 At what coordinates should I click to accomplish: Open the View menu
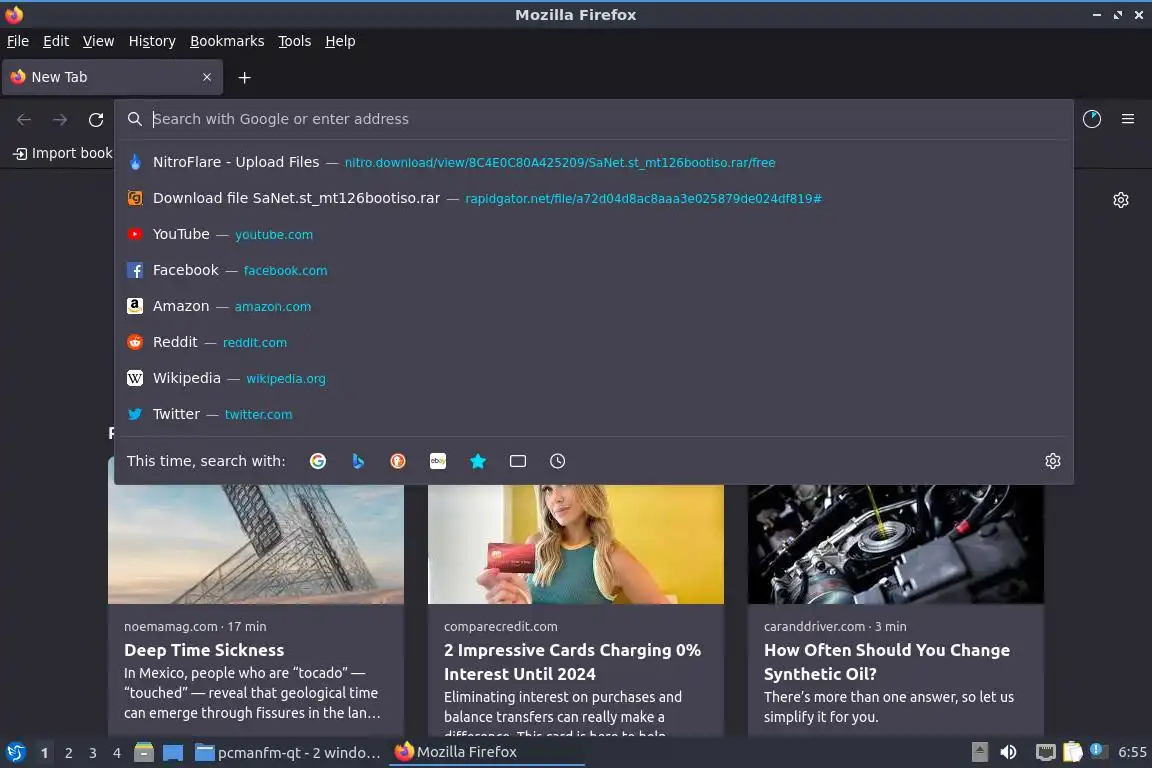tap(98, 41)
